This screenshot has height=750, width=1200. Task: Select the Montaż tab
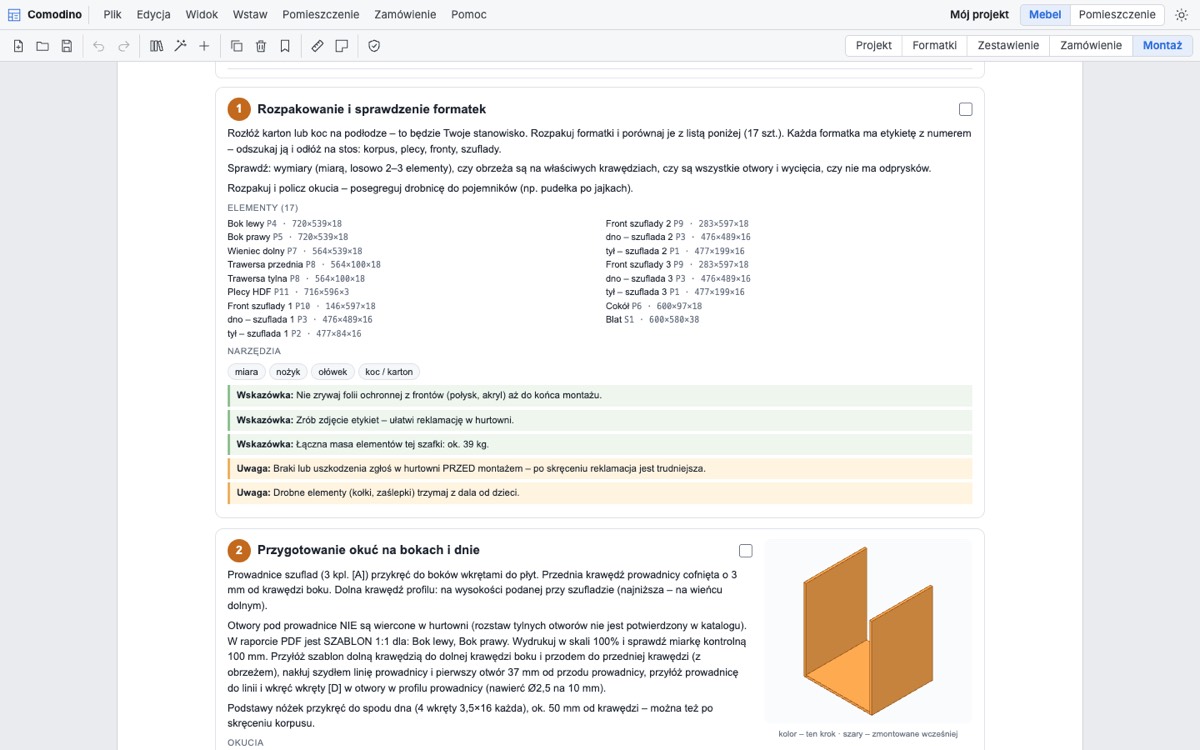[1162, 46]
